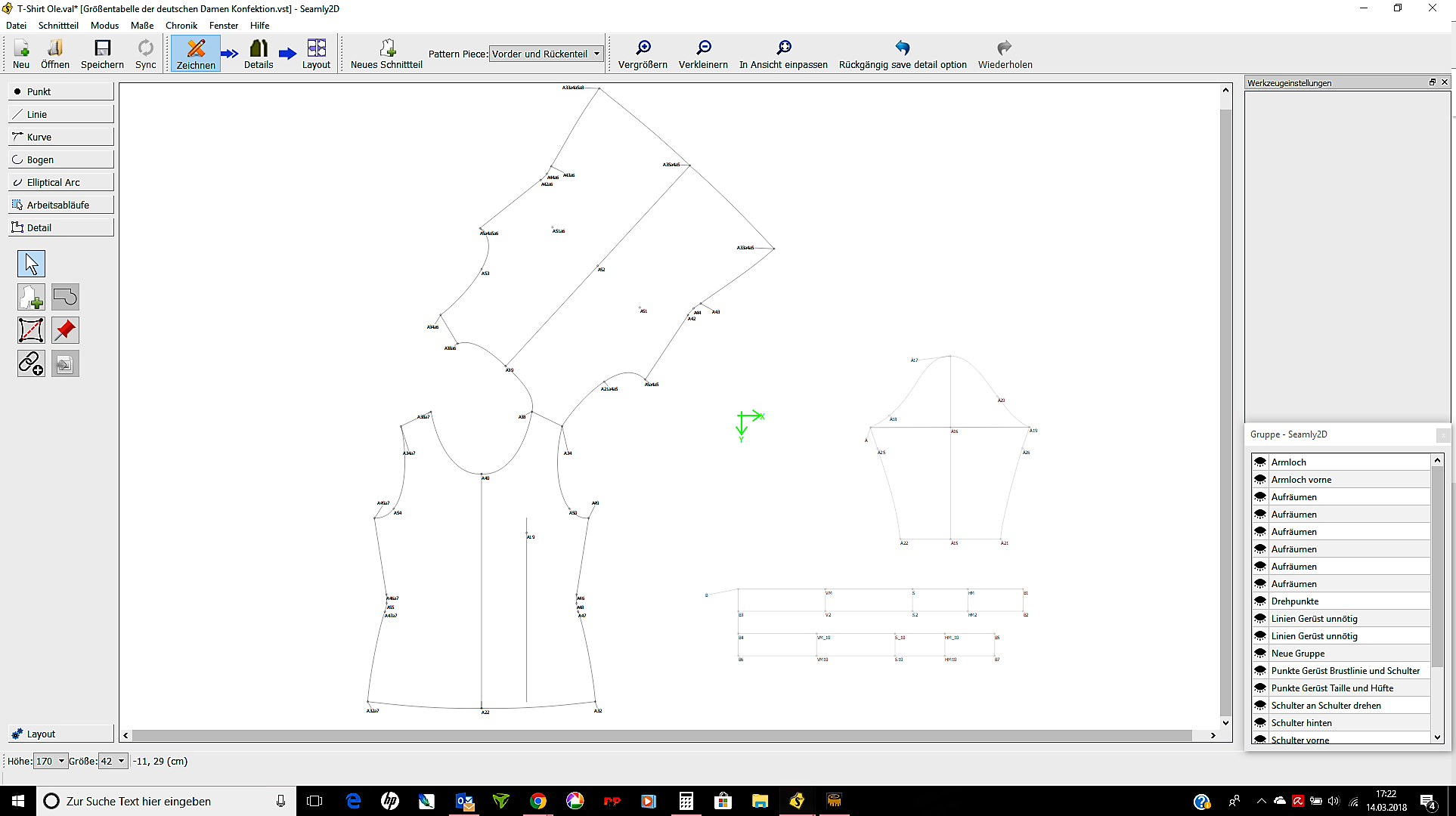The height and width of the screenshot is (816, 1456).
Task: Open the Chronik menu
Action: [x=181, y=25]
